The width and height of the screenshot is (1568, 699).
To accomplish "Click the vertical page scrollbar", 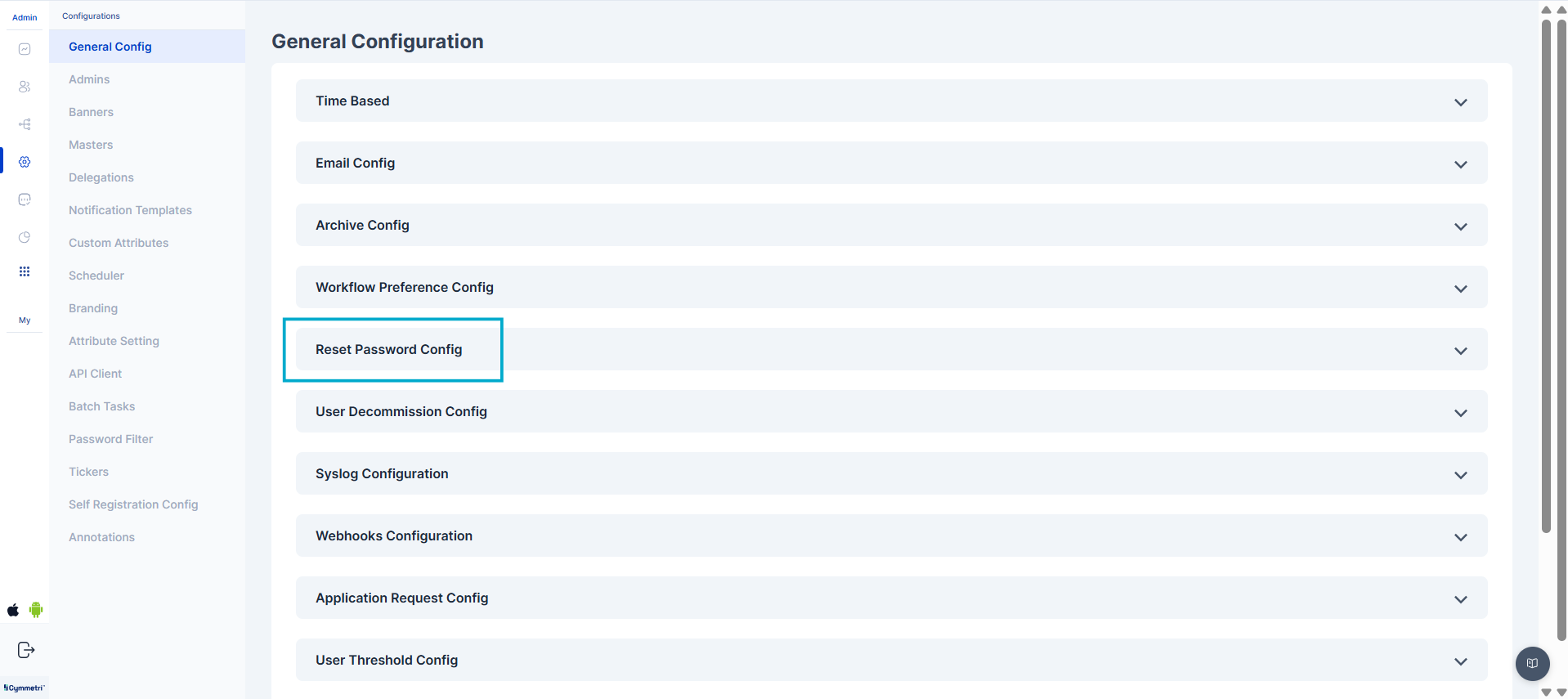I will pyautogui.click(x=1546, y=278).
